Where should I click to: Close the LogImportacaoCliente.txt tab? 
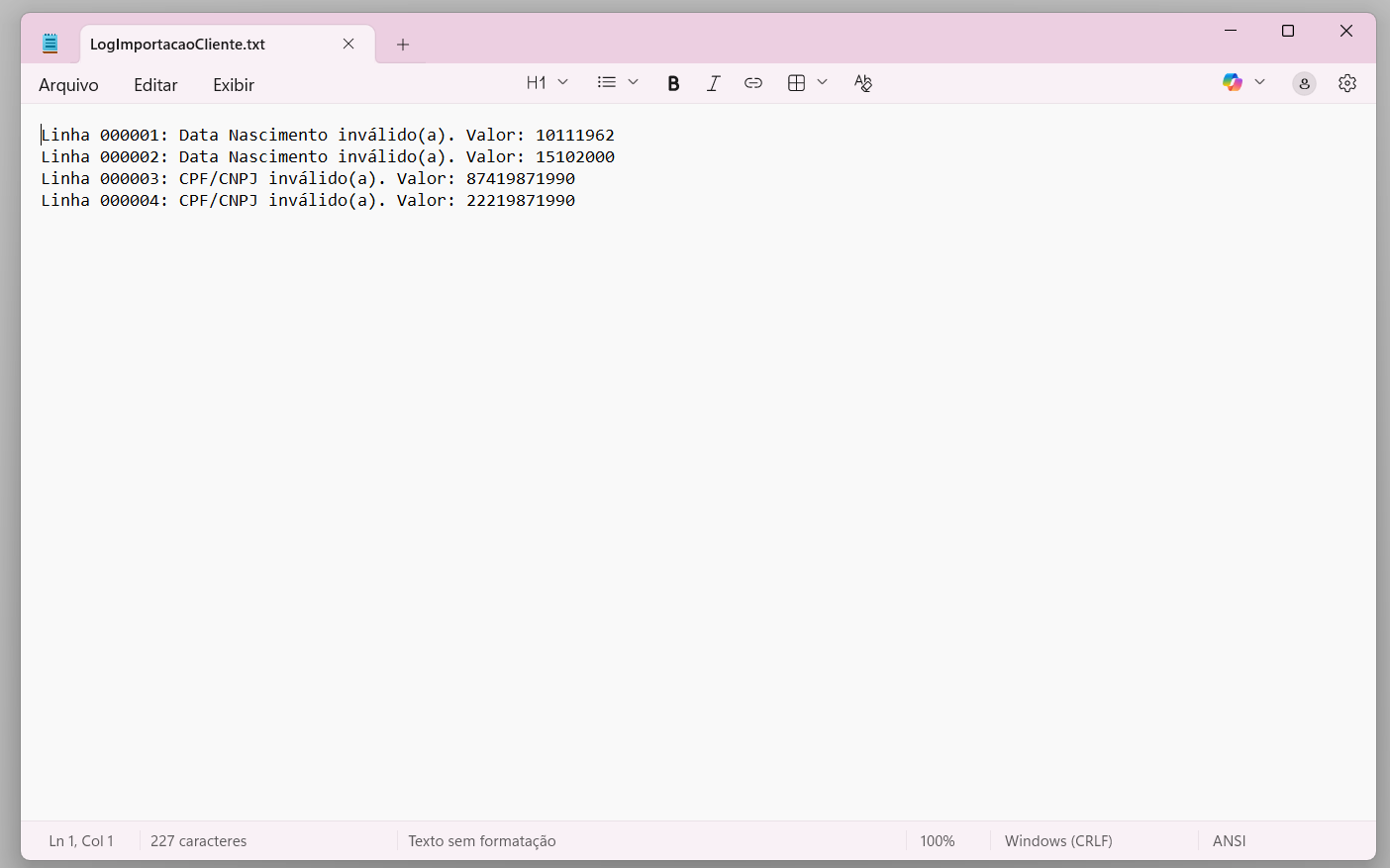click(348, 44)
